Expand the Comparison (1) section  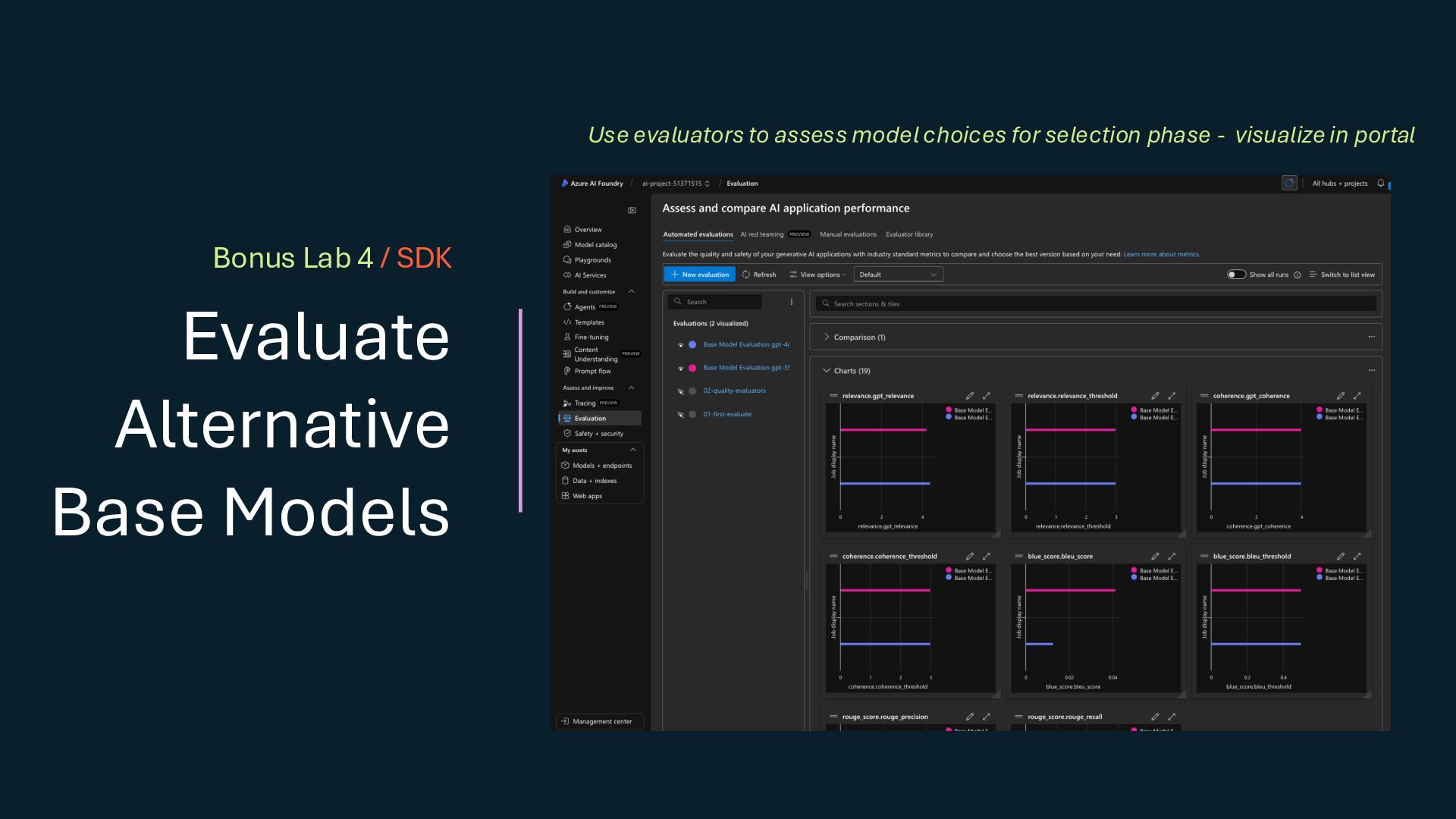point(827,337)
